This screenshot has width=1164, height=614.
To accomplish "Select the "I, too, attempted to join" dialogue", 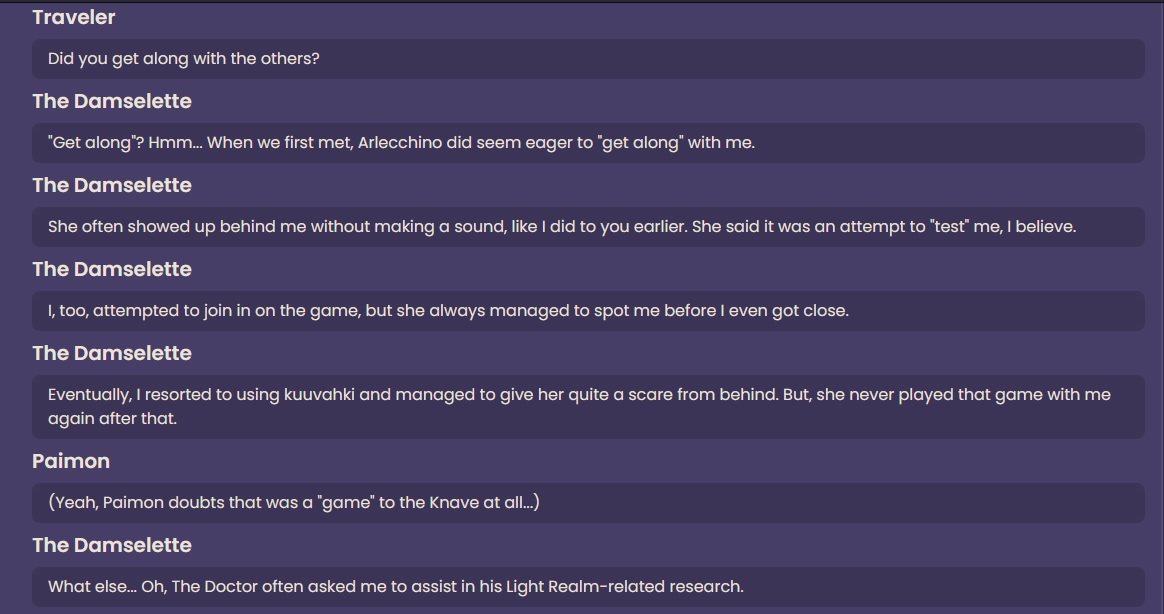I will pyautogui.click(x=588, y=310).
